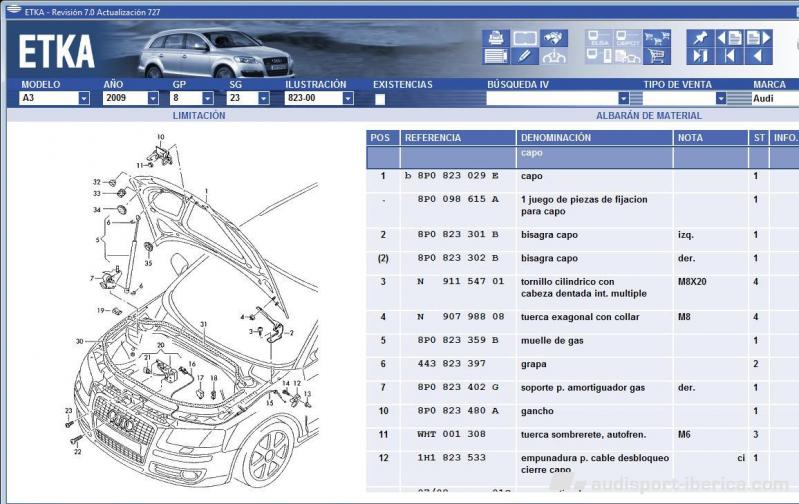This screenshot has height=504, width=799.
Task: Open the single shopping cart
Action: (657, 56)
